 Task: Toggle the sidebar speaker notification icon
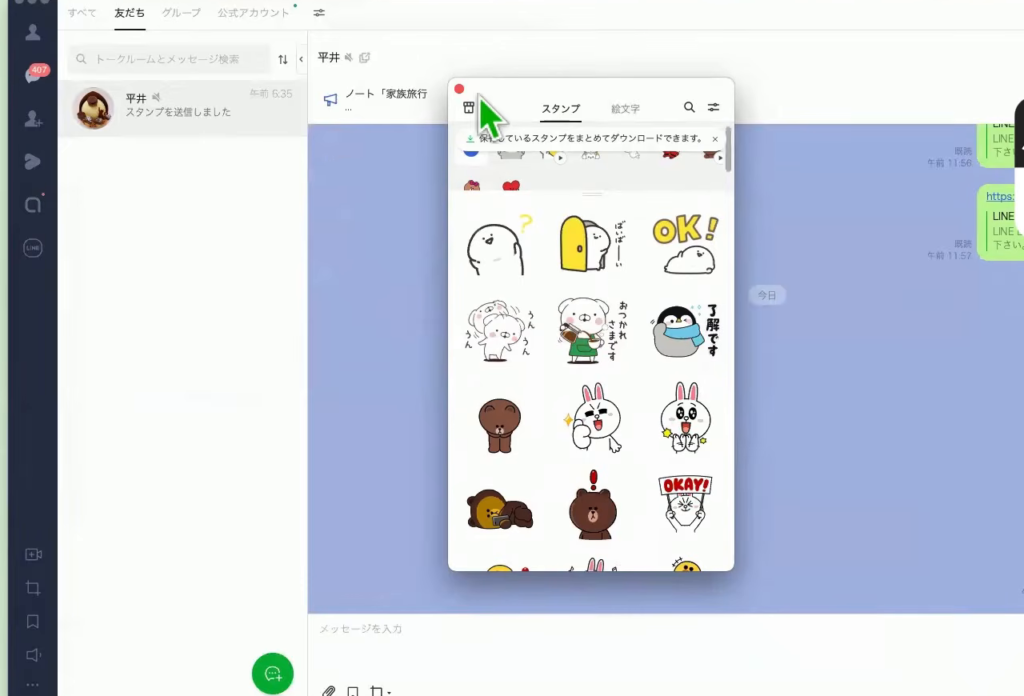(33, 655)
